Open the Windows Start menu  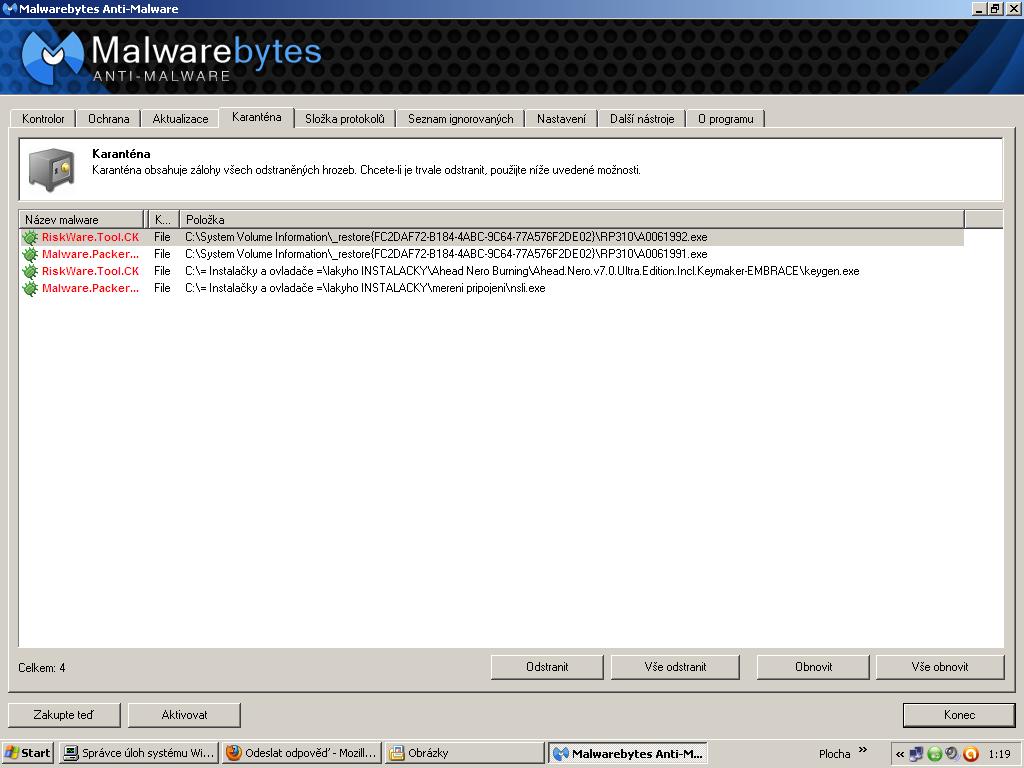tap(27, 753)
